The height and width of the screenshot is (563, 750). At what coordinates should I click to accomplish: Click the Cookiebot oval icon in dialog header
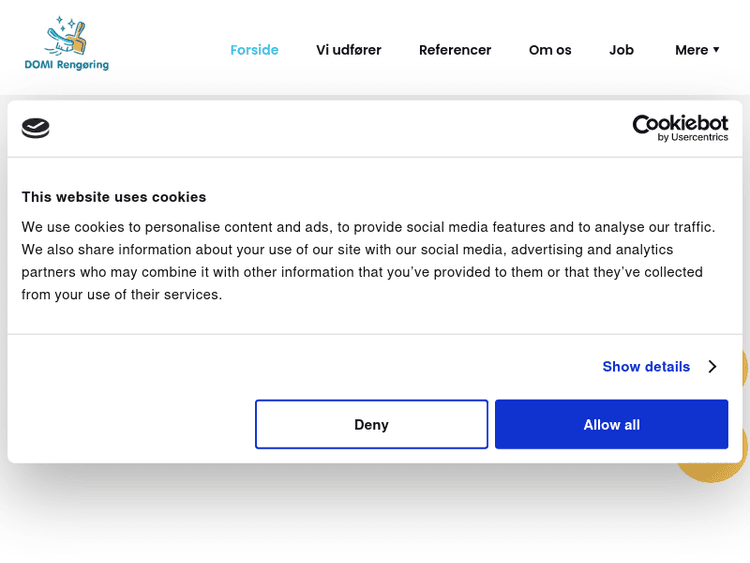[x=36, y=128]
